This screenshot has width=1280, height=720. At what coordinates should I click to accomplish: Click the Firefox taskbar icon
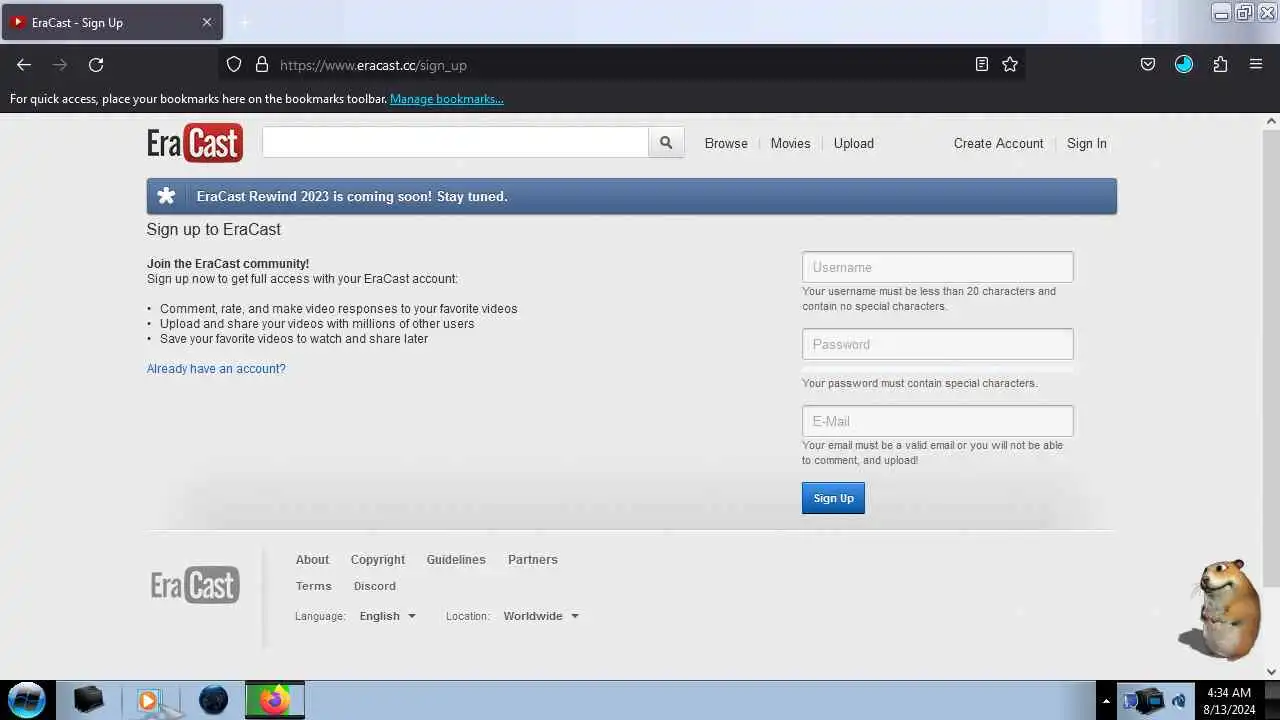(275, 700)
